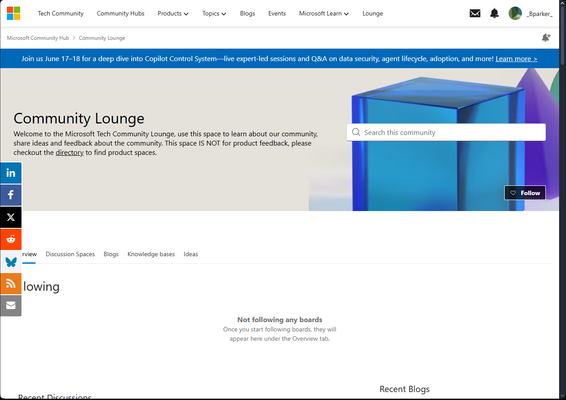Share on Bluesky via butterfly icon
Image resolution: width=566 pixels, height=400 pixels.
pyautogui.click(x=11, y=261)
